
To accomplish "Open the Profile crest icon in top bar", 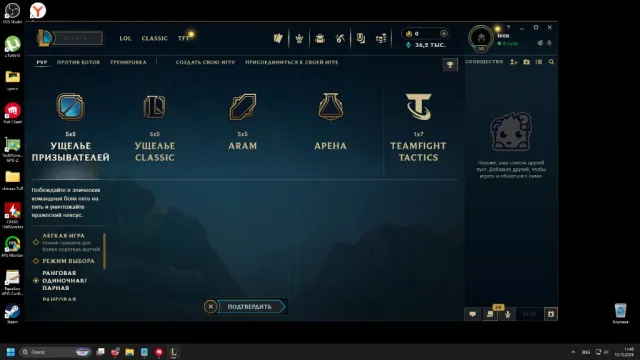I will 299,38.
